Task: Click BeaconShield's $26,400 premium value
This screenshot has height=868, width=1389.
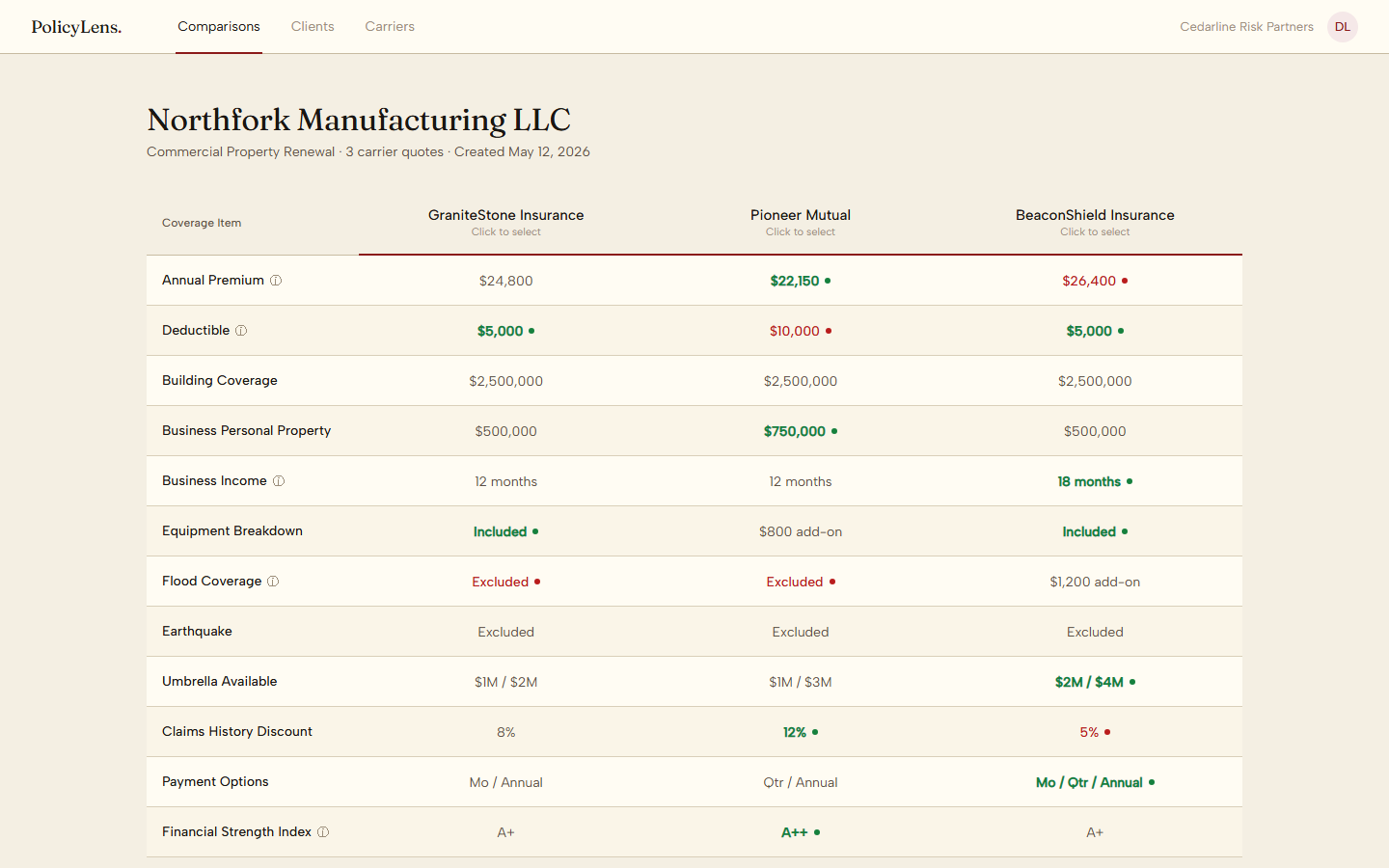Action: coord(1089,281)
